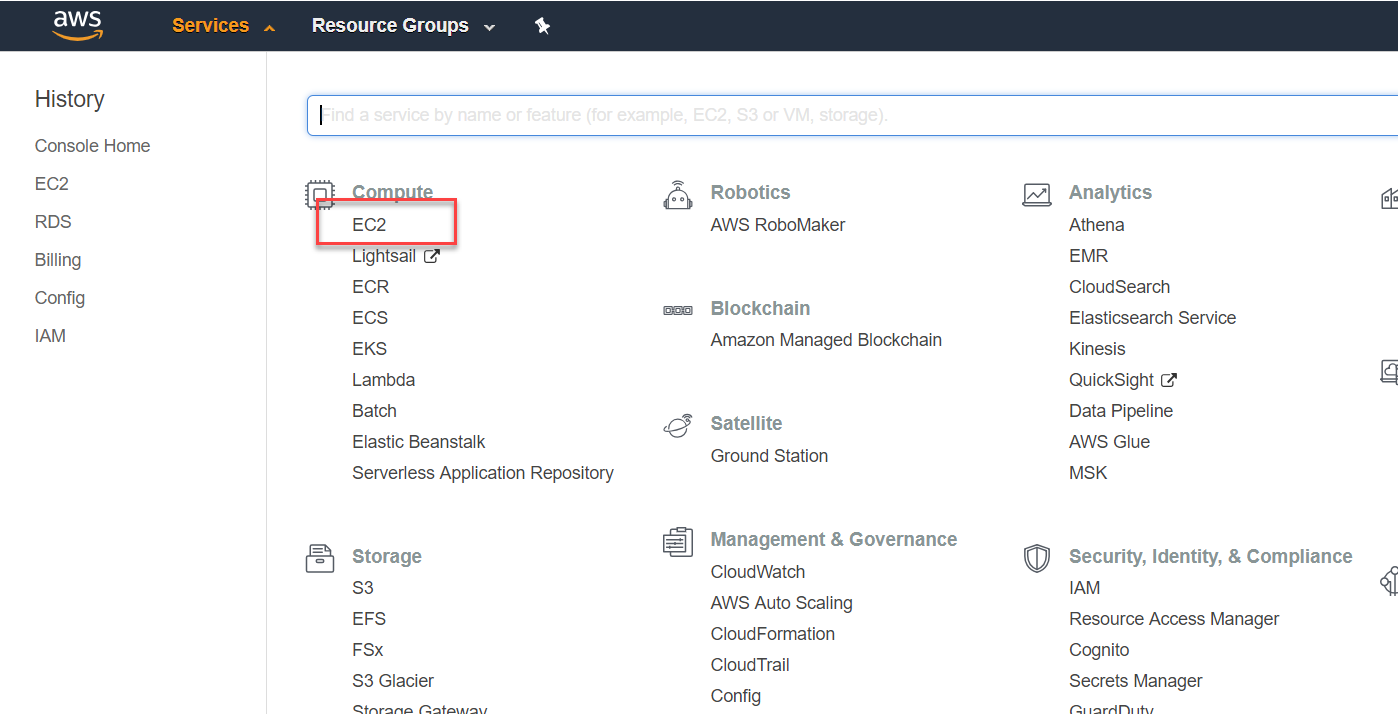Image resolution: width=1398 pixels, height=714 pixels.
Task: Click the Blockchain category icon
Action: pos(678,309)
